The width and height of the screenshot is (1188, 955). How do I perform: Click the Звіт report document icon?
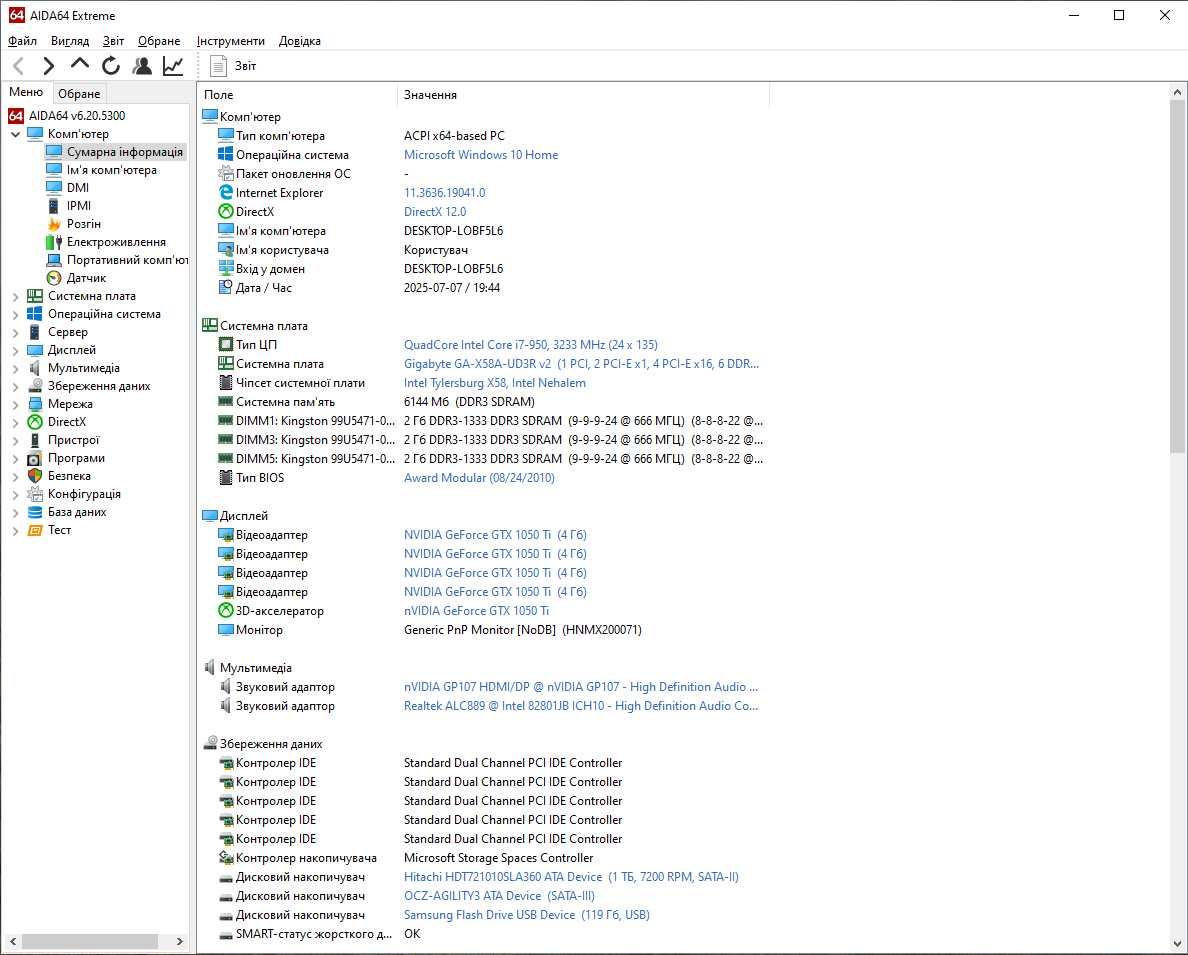tap(218, 67)
